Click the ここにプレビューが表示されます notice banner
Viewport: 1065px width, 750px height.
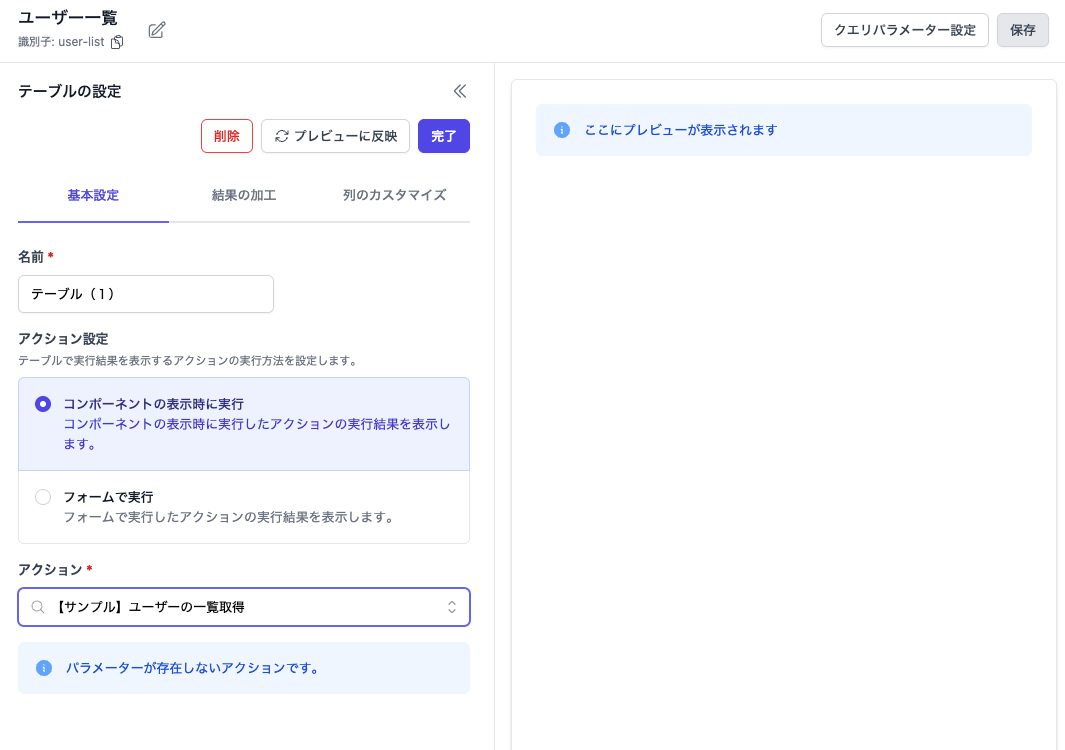click(783, 130)
